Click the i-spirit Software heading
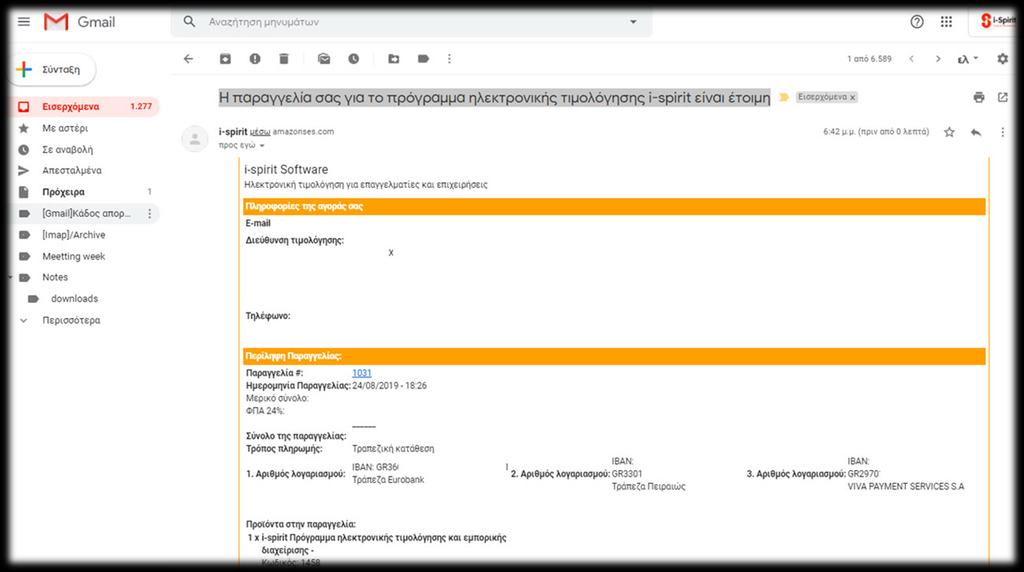 286,170
